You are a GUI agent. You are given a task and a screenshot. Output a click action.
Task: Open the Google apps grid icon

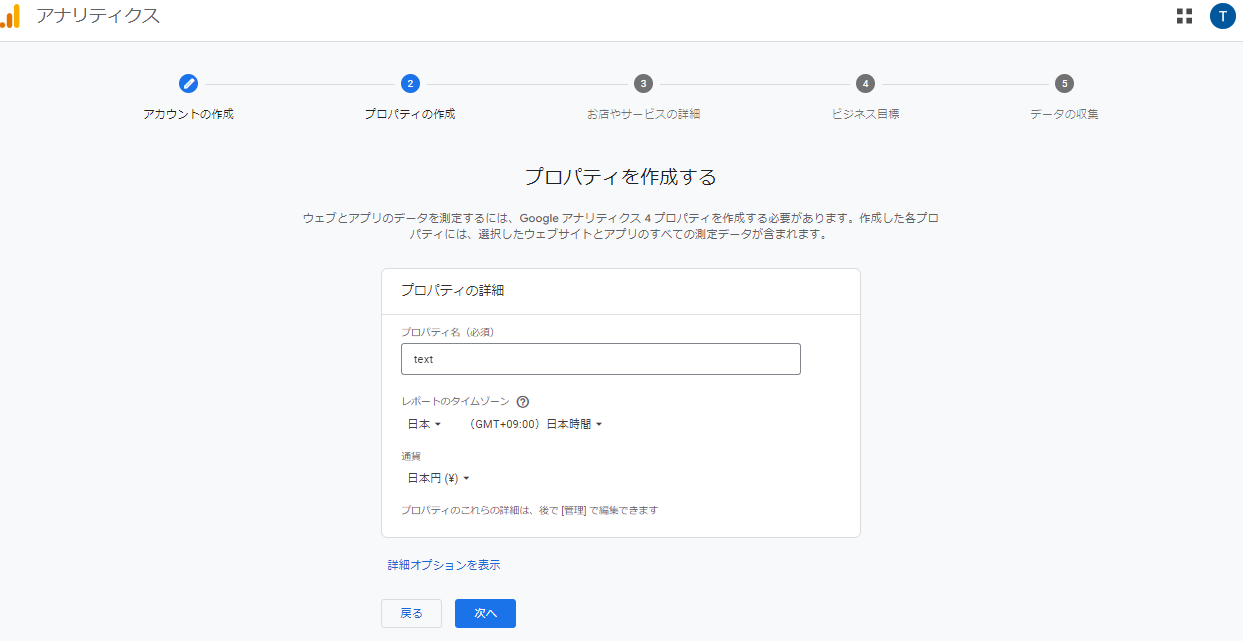tap(1185, 16)
